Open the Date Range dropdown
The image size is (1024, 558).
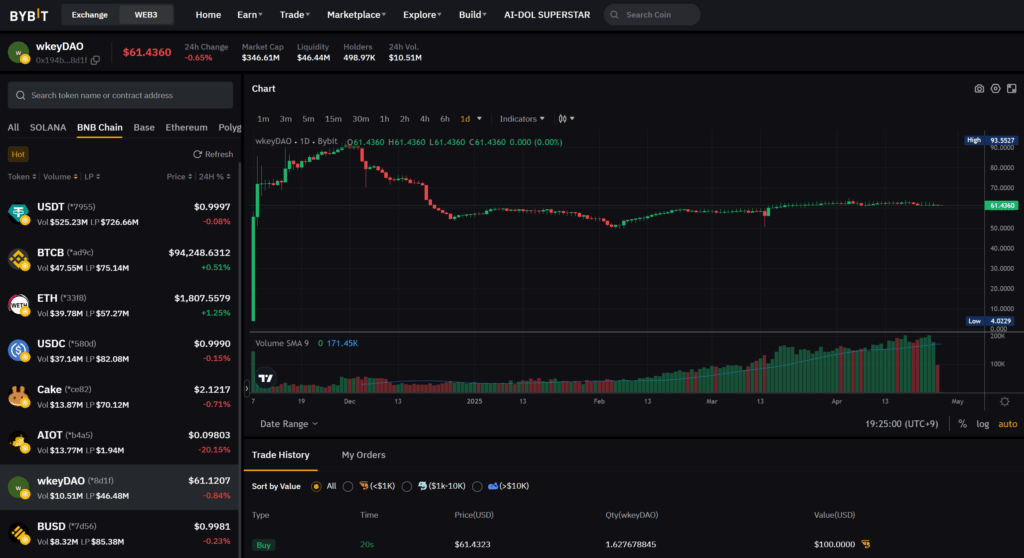click(289, 424)
